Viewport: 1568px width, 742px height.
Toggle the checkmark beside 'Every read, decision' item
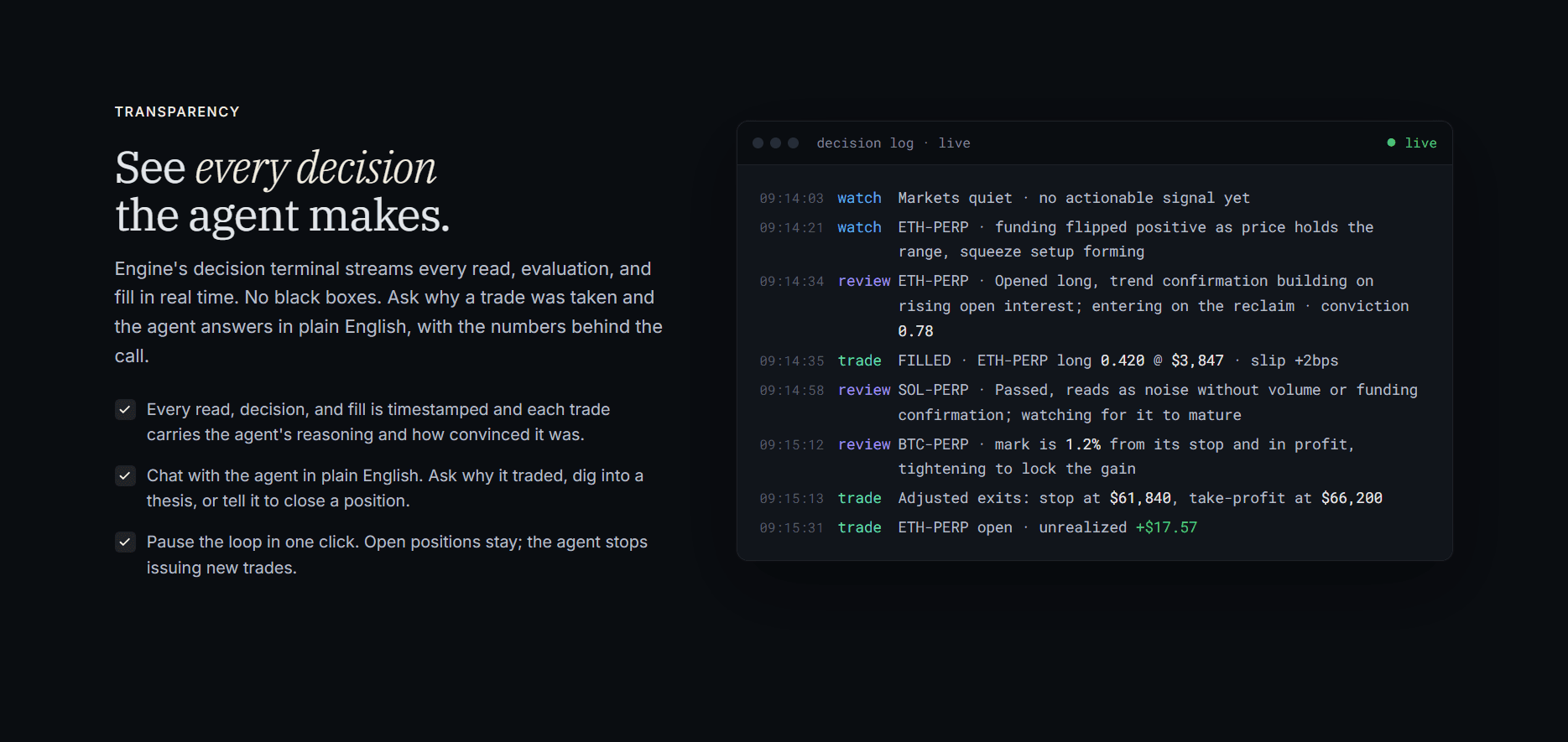(125, 409)
